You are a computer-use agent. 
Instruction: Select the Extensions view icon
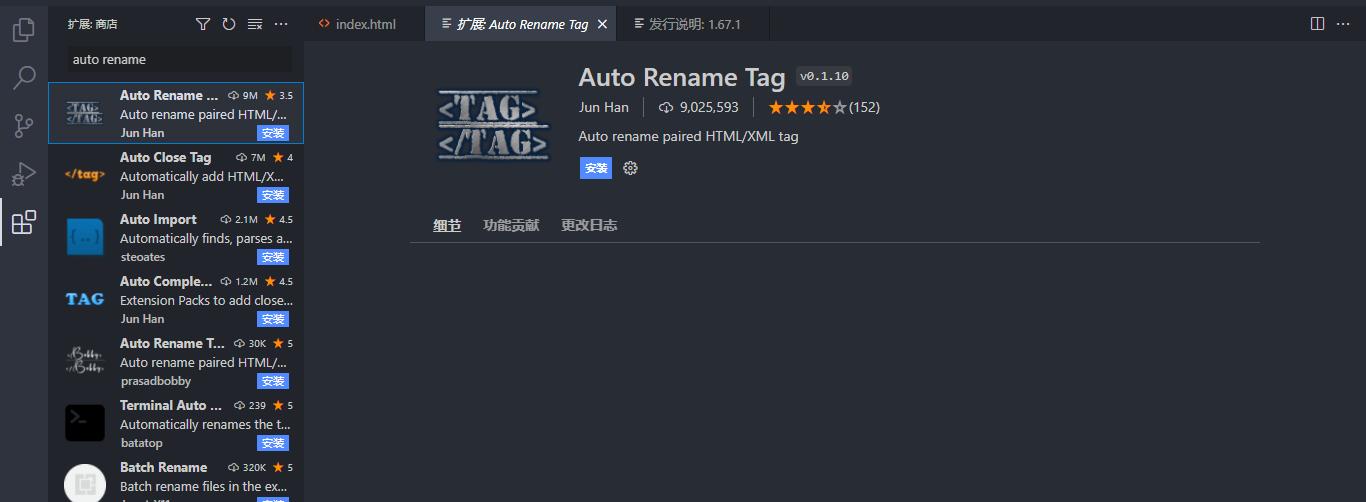click(x=24, y=222)
